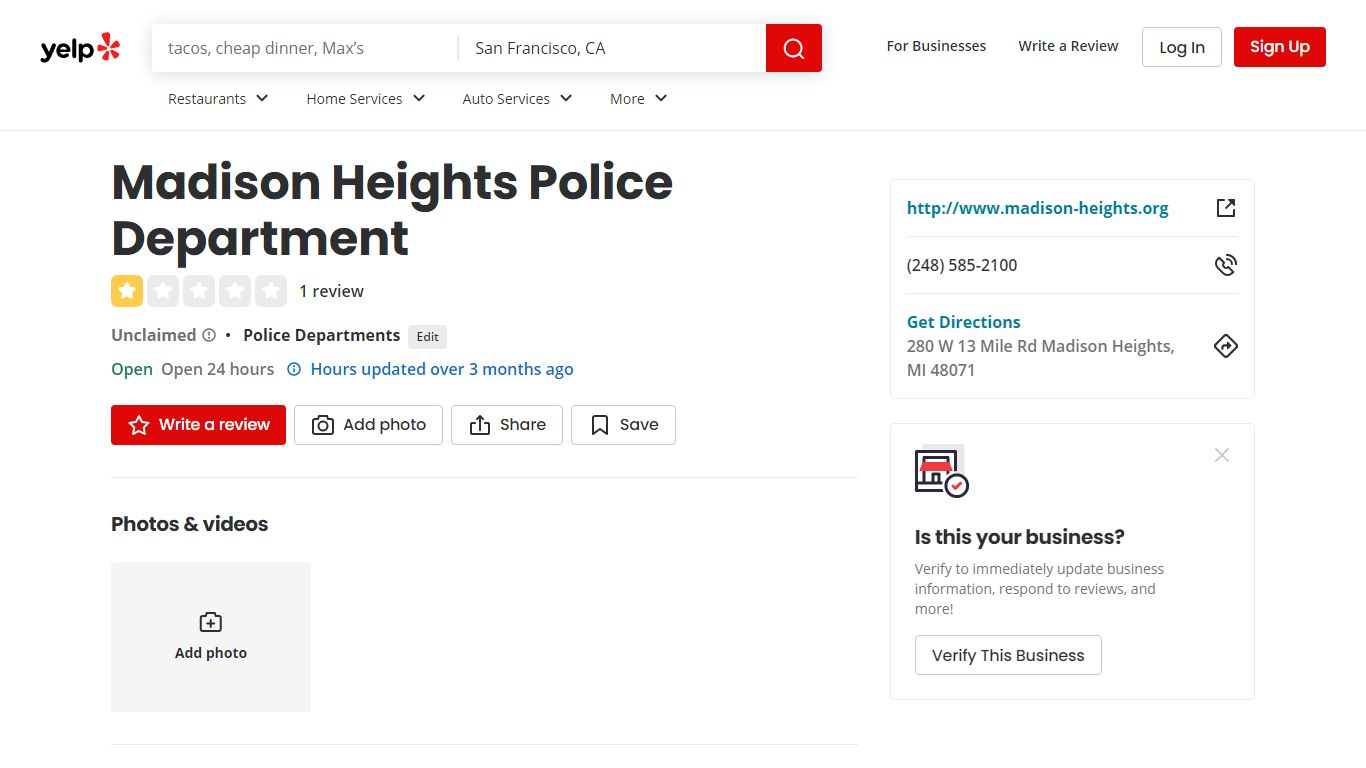Click the search terms input field

pyautogui.click(x=305, y=48)
